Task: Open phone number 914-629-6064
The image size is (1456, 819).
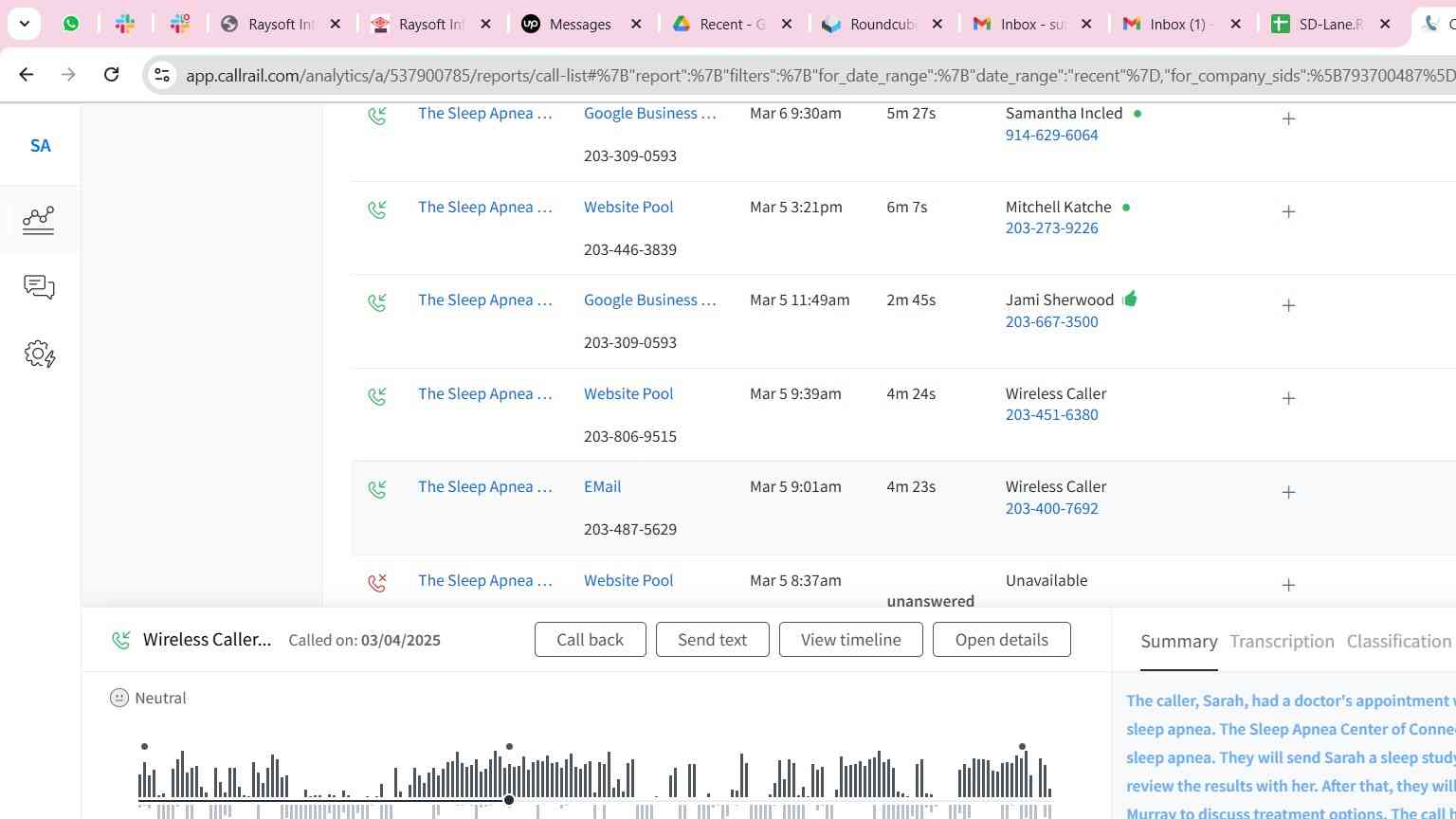Action: pyautogui.click(x=1051, y=135)
